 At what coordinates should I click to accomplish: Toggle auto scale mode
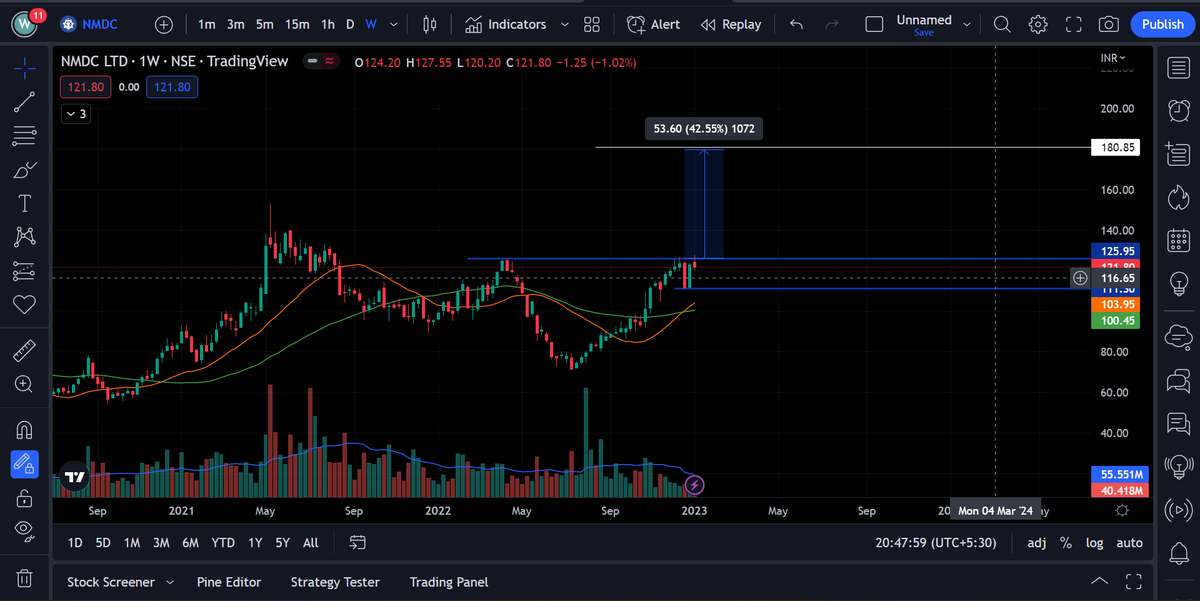tap(1129, 542)
